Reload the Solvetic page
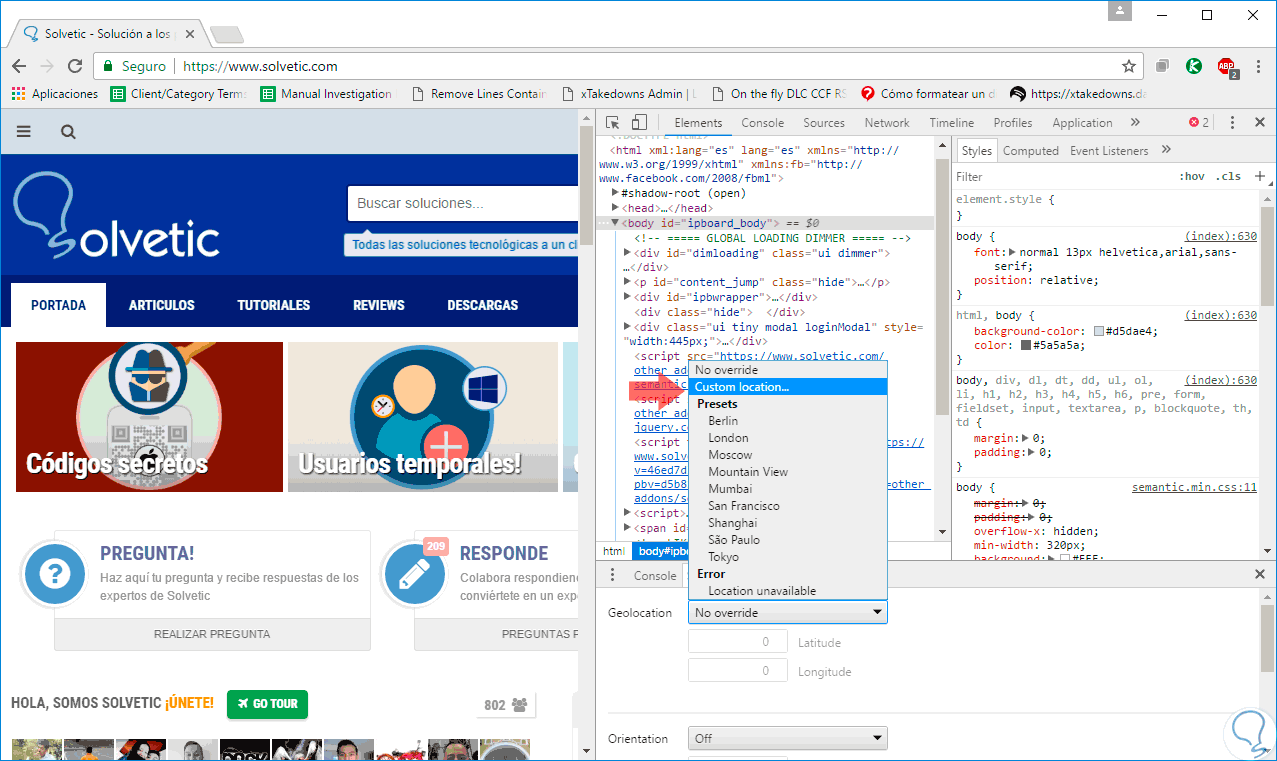This screenshot has width=1277, height=761. (x=75, y=66)
